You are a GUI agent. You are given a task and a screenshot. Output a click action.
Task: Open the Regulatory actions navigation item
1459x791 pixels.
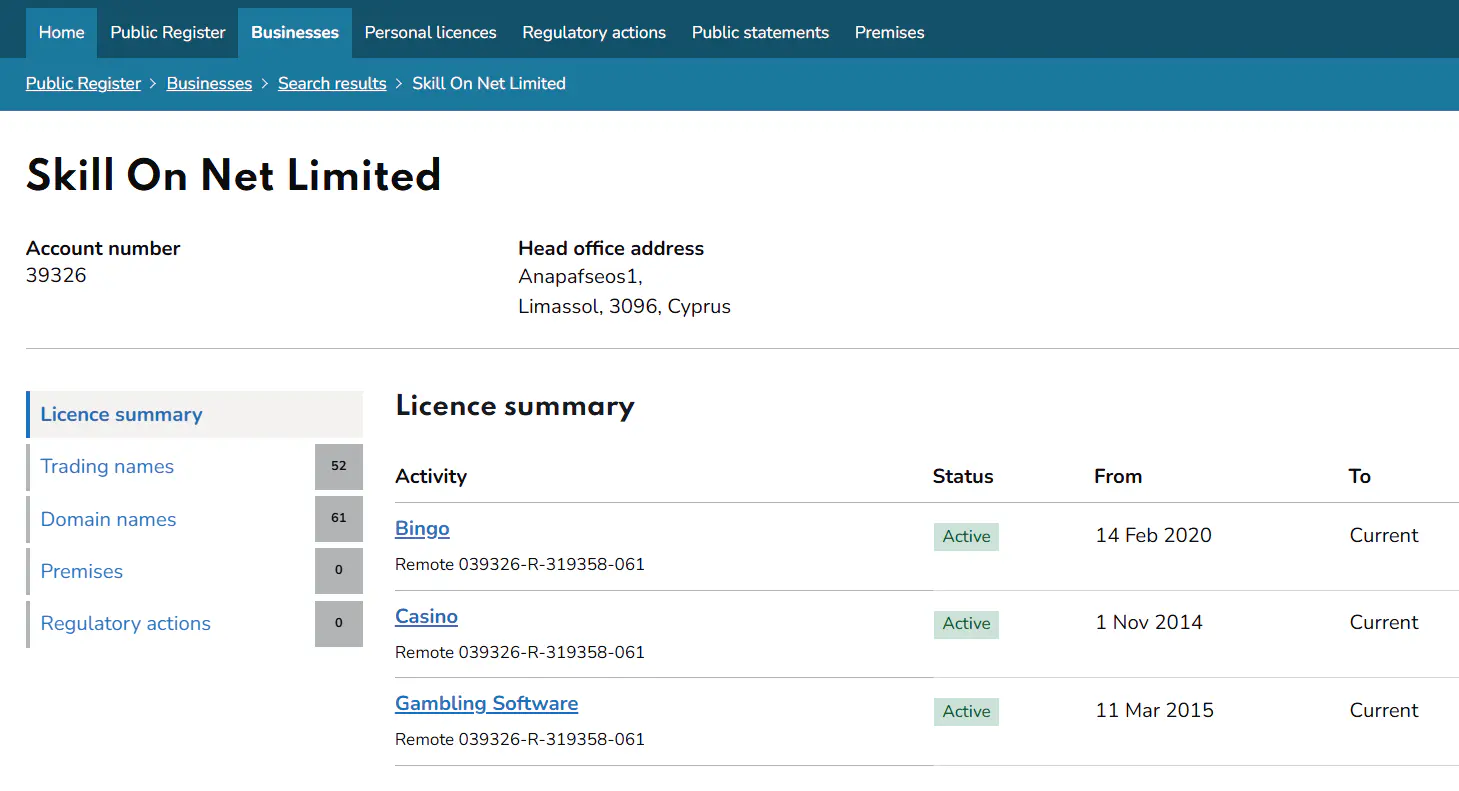tap(594, 33)
